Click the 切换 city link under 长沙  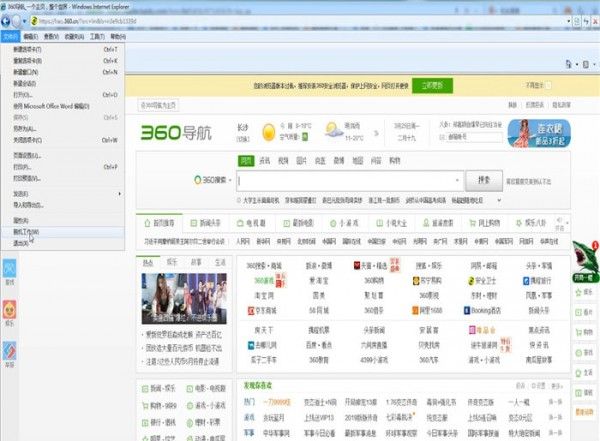(x=243, y=139)
